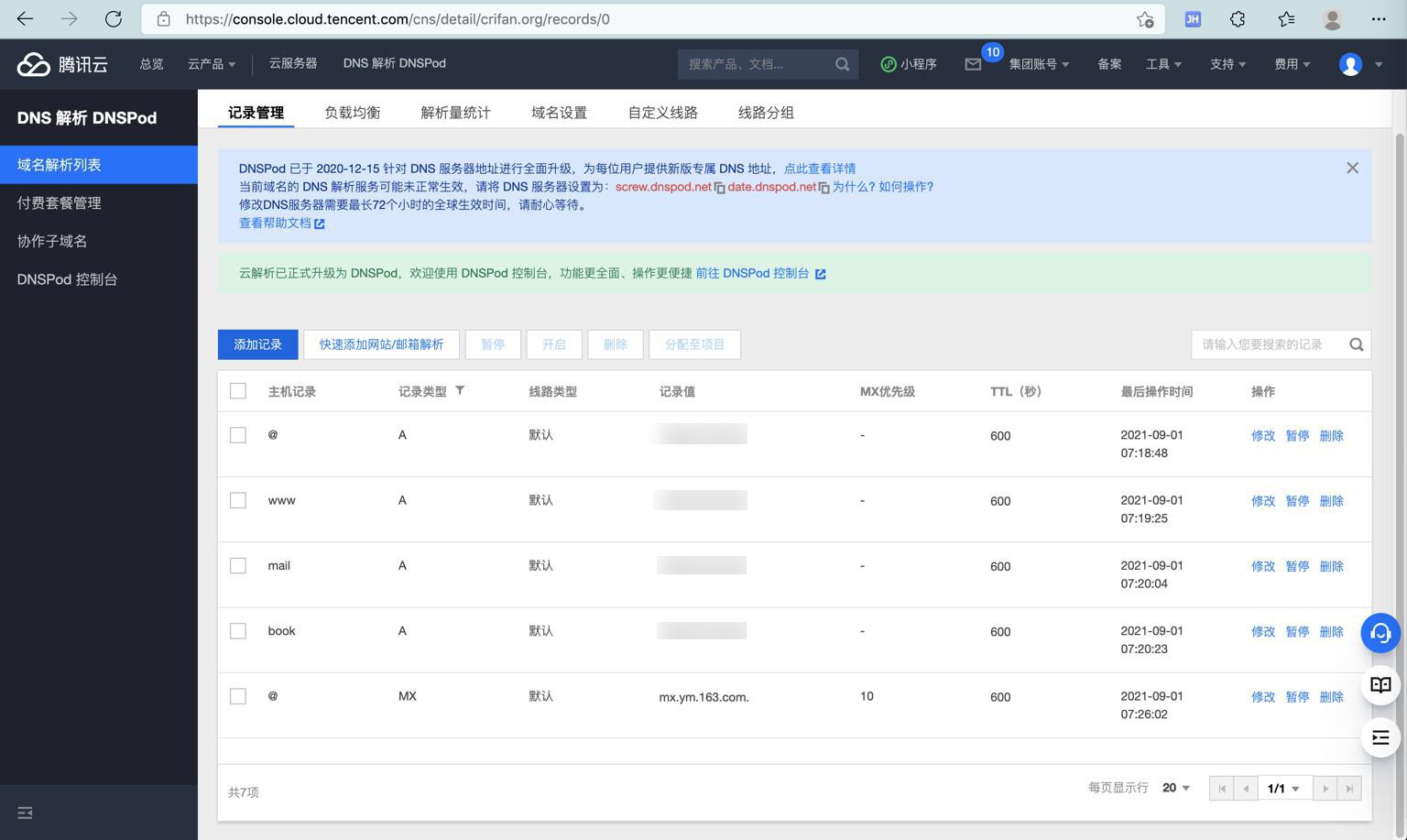Open browser more options menu

[1379, 19]
